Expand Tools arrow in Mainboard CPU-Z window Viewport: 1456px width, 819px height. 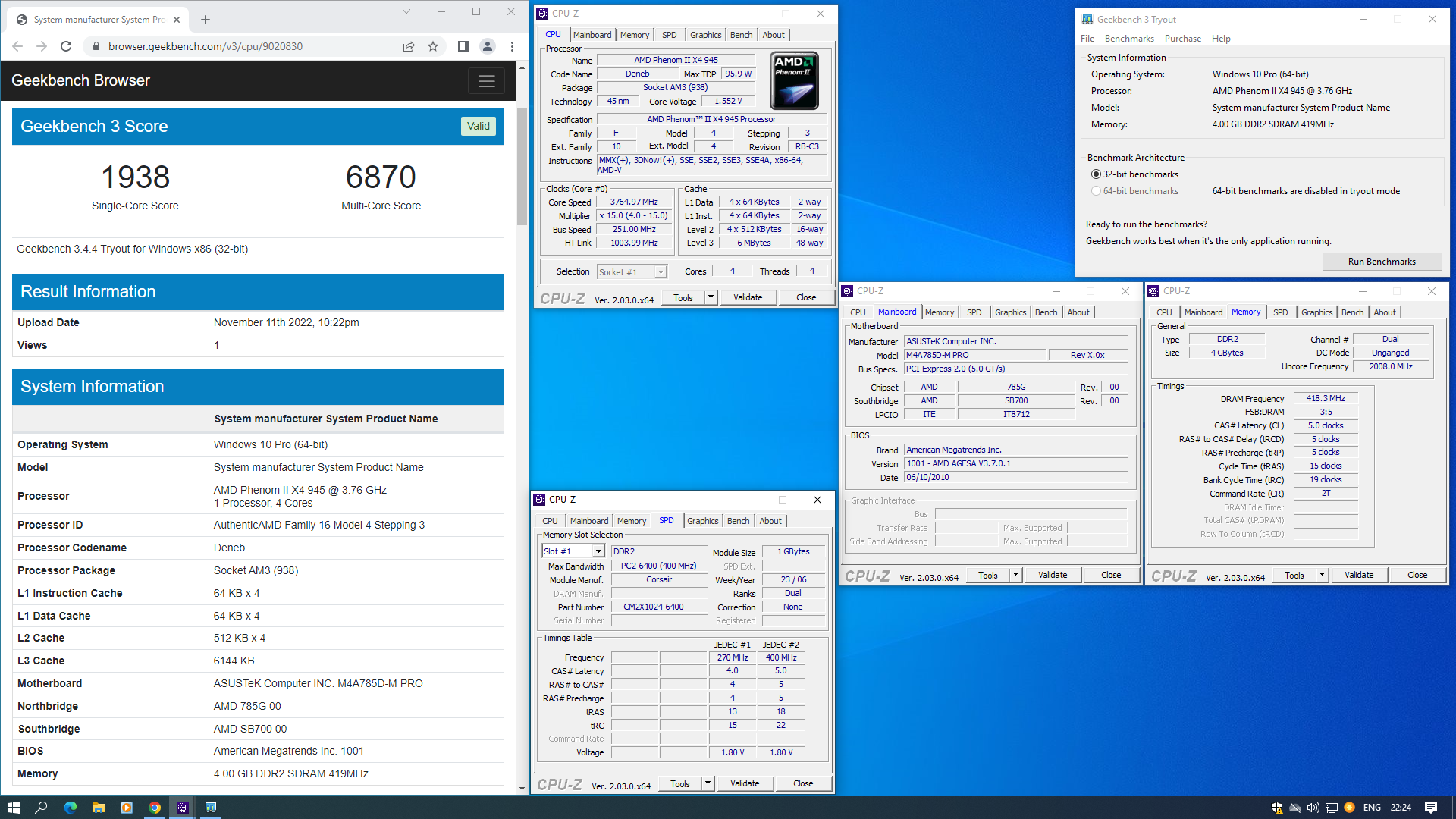click(1015, 575)
